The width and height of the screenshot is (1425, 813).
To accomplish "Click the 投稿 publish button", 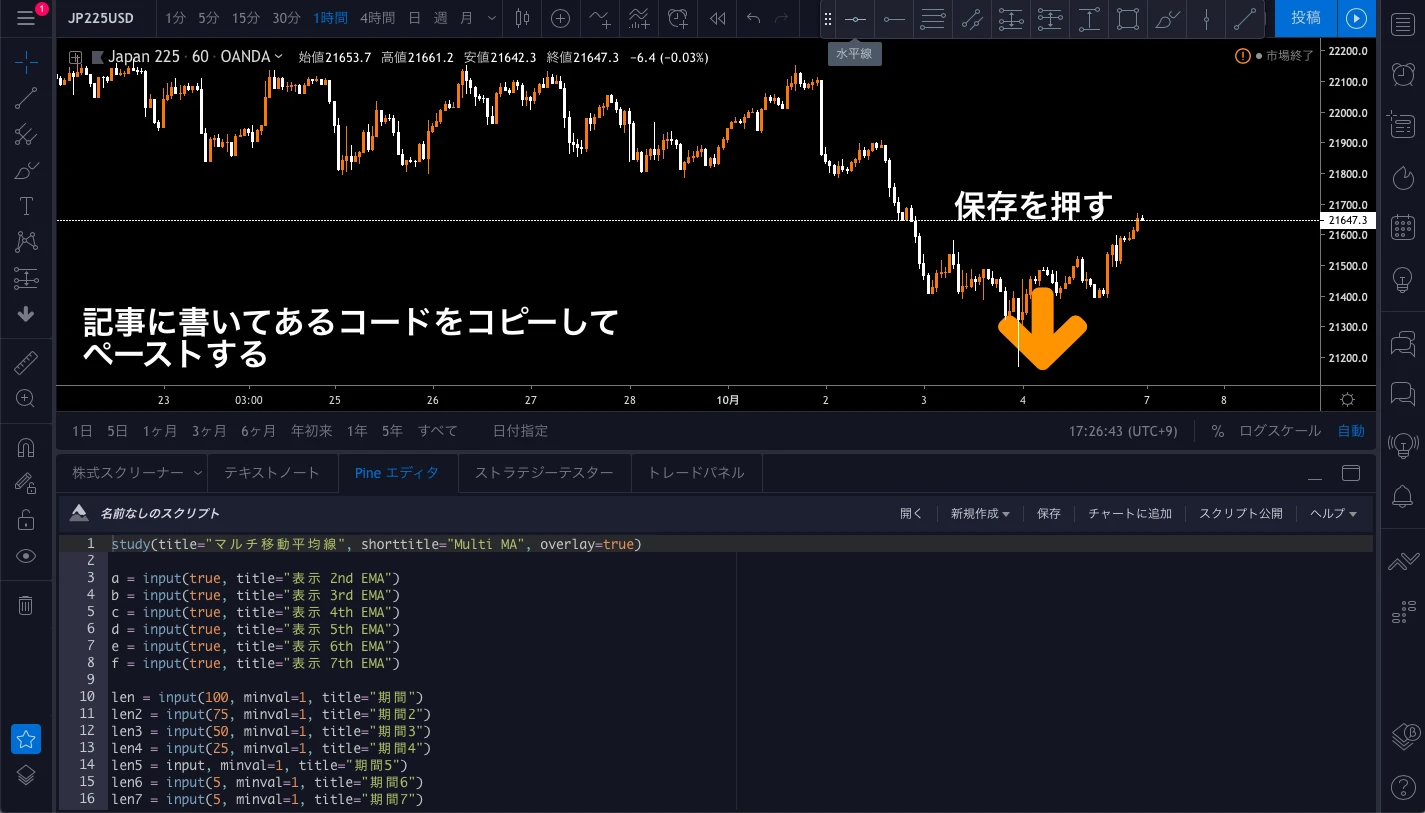I will click(x=1305, y=18).
